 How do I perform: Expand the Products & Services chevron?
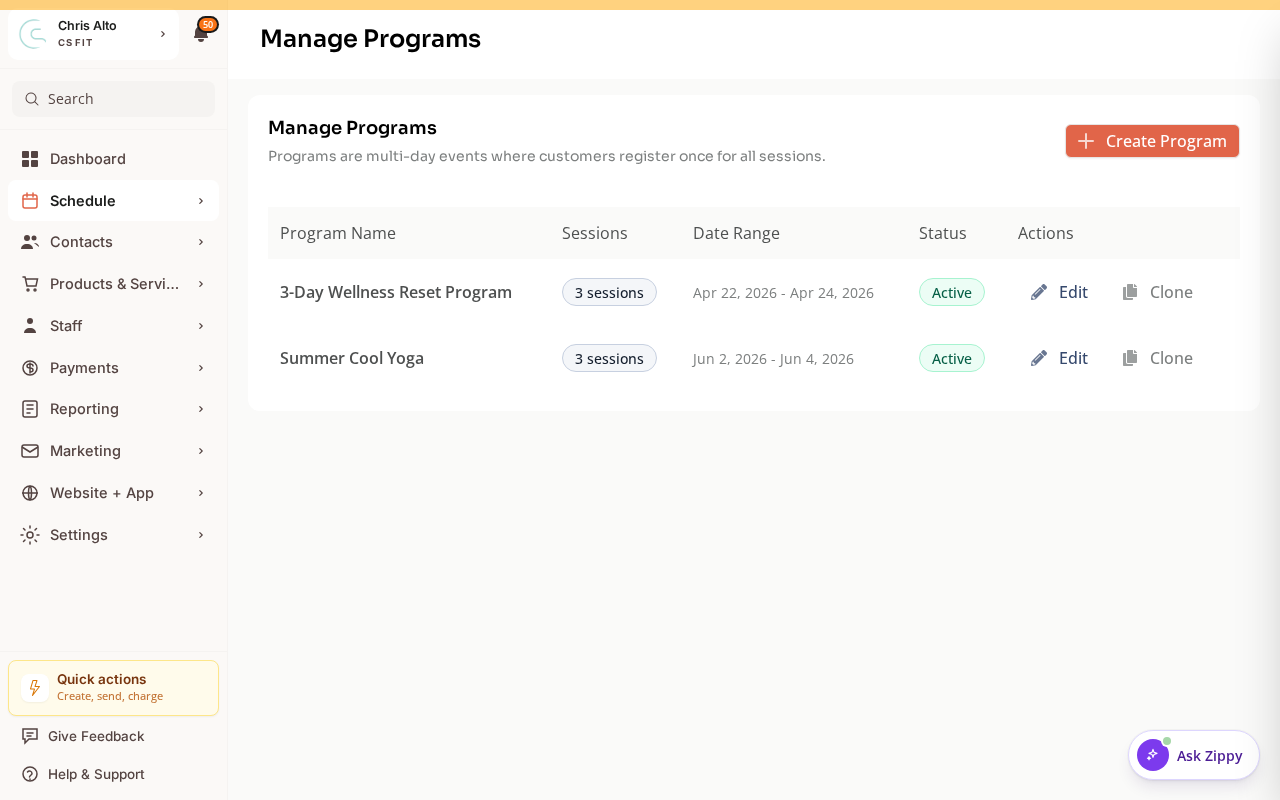(201, 284)
